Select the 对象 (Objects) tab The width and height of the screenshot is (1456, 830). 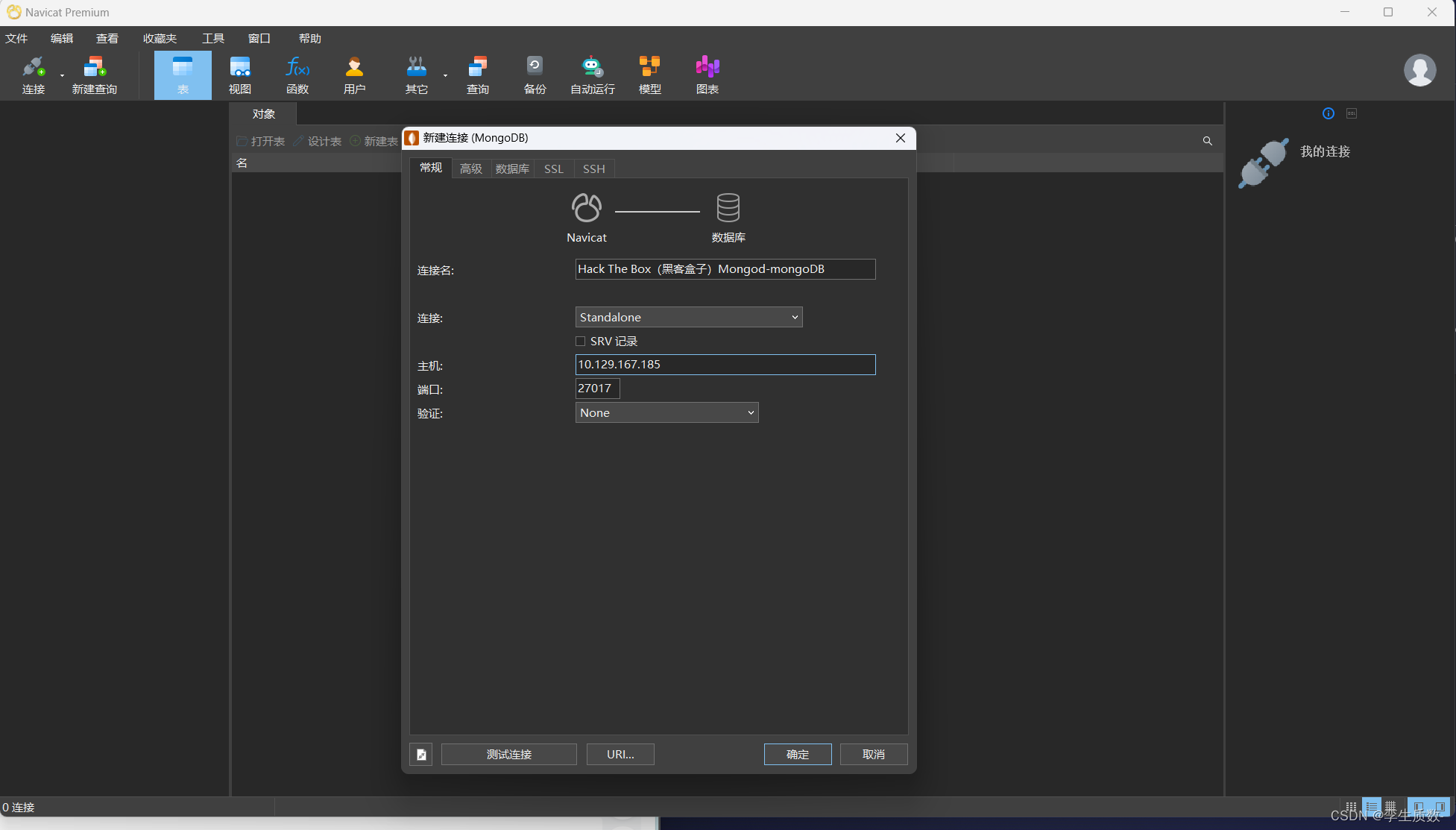click(264, 114)
